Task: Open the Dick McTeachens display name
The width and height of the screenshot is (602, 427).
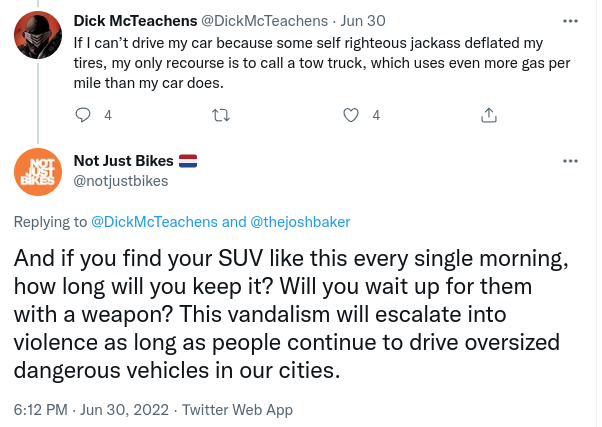Action: (x=135, y=21)
